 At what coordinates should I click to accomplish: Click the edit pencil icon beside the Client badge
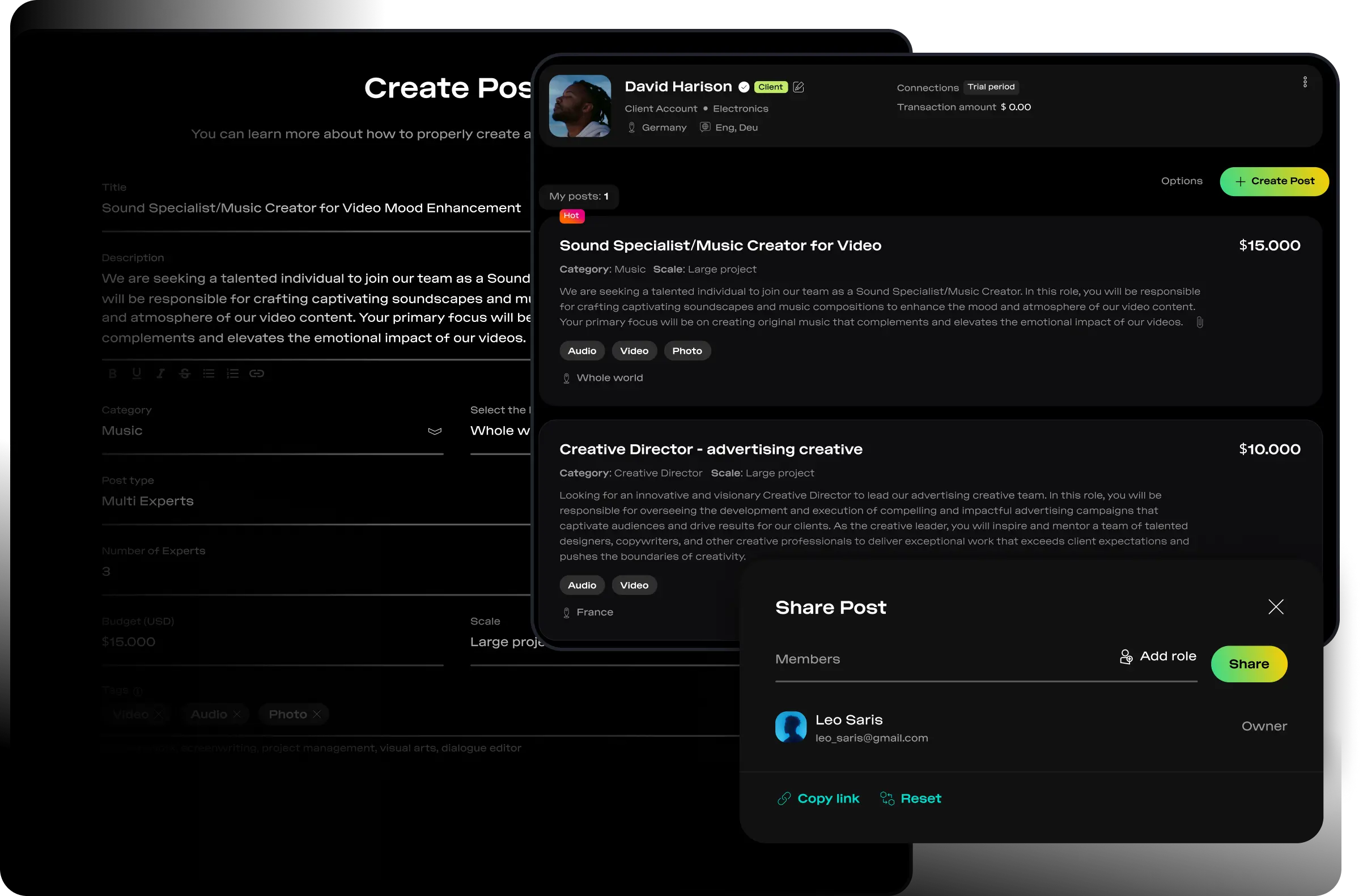[799, 87]
